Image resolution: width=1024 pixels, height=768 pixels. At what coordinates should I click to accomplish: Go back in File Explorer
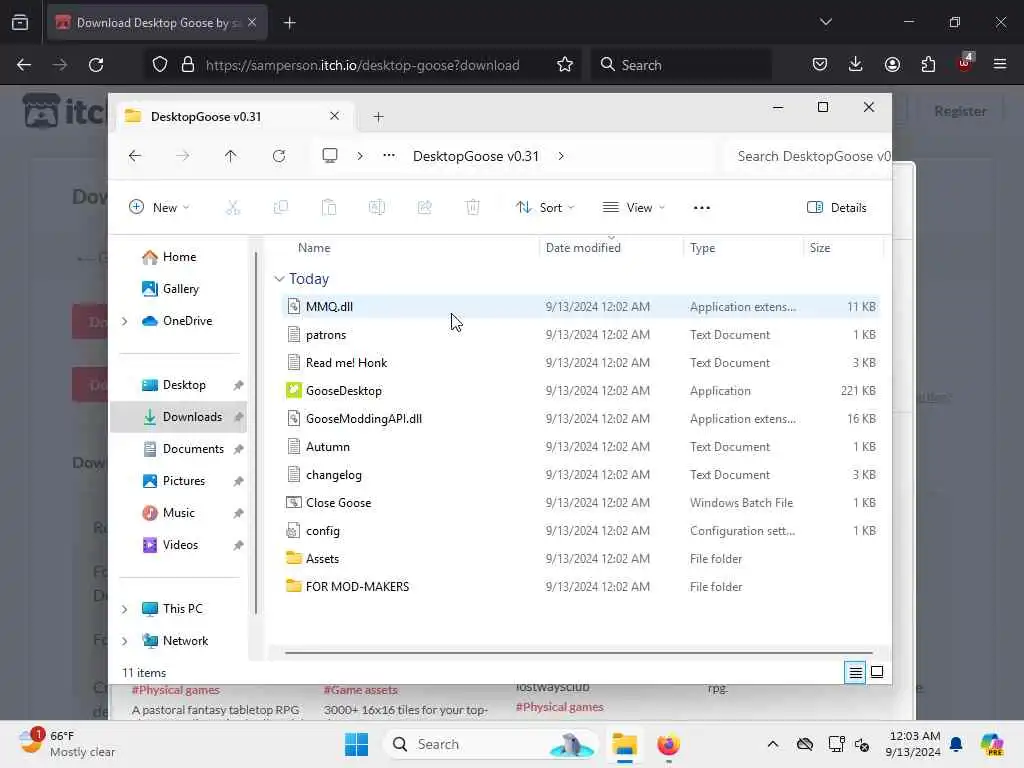135,156
